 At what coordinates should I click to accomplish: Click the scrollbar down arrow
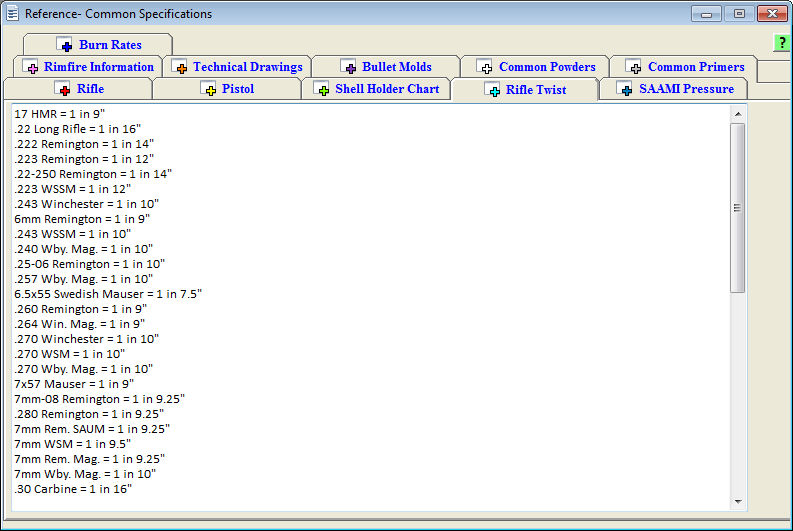(738, 502)
